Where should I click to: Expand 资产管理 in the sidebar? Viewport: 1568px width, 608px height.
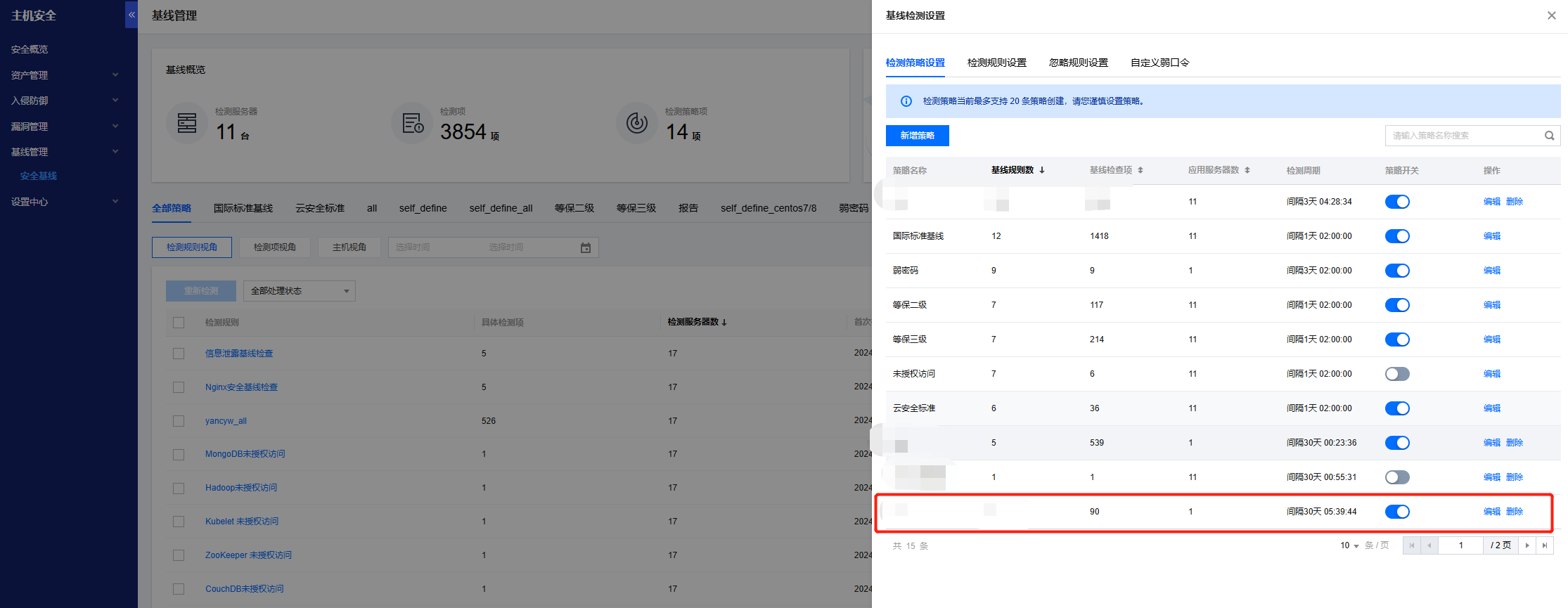tap(63, 75)
